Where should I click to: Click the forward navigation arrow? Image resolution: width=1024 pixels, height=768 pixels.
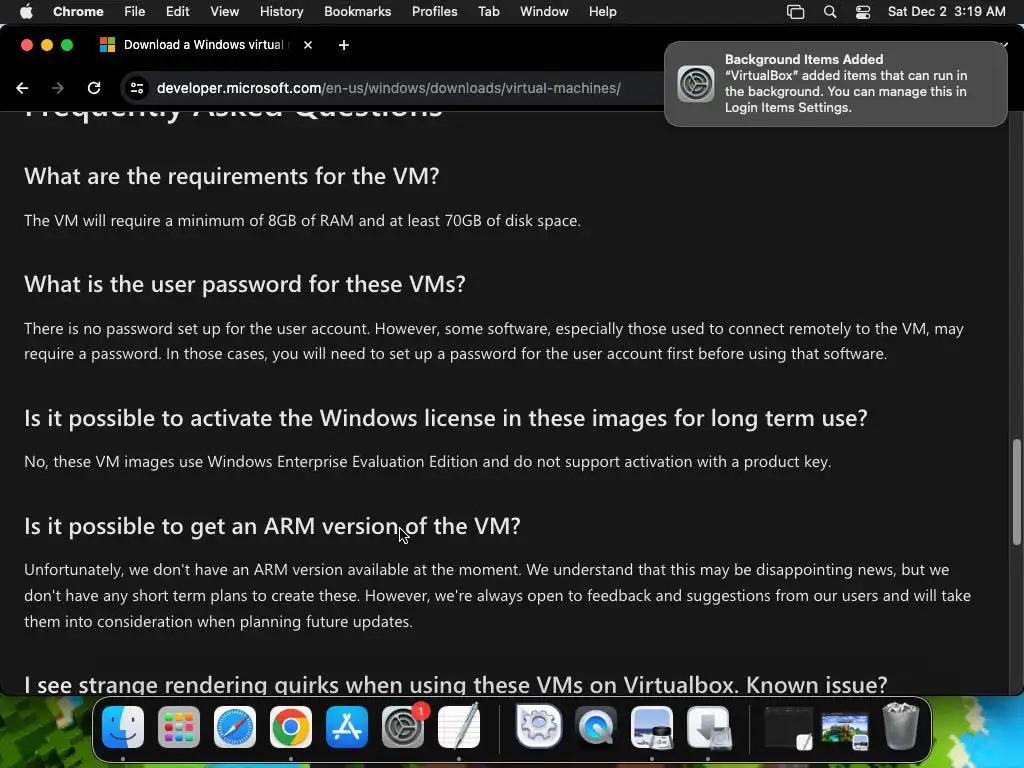coord(58,88)
